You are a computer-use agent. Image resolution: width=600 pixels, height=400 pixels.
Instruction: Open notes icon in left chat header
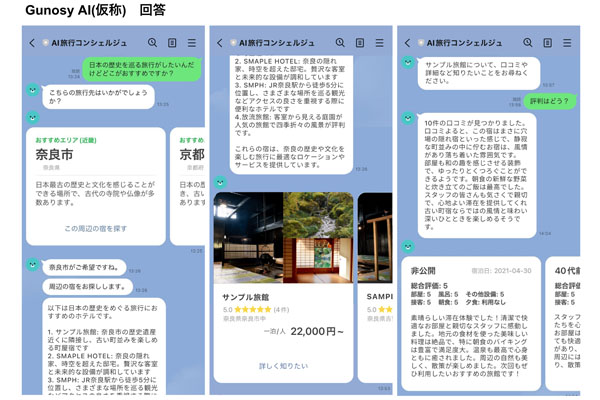pos(172,43)
